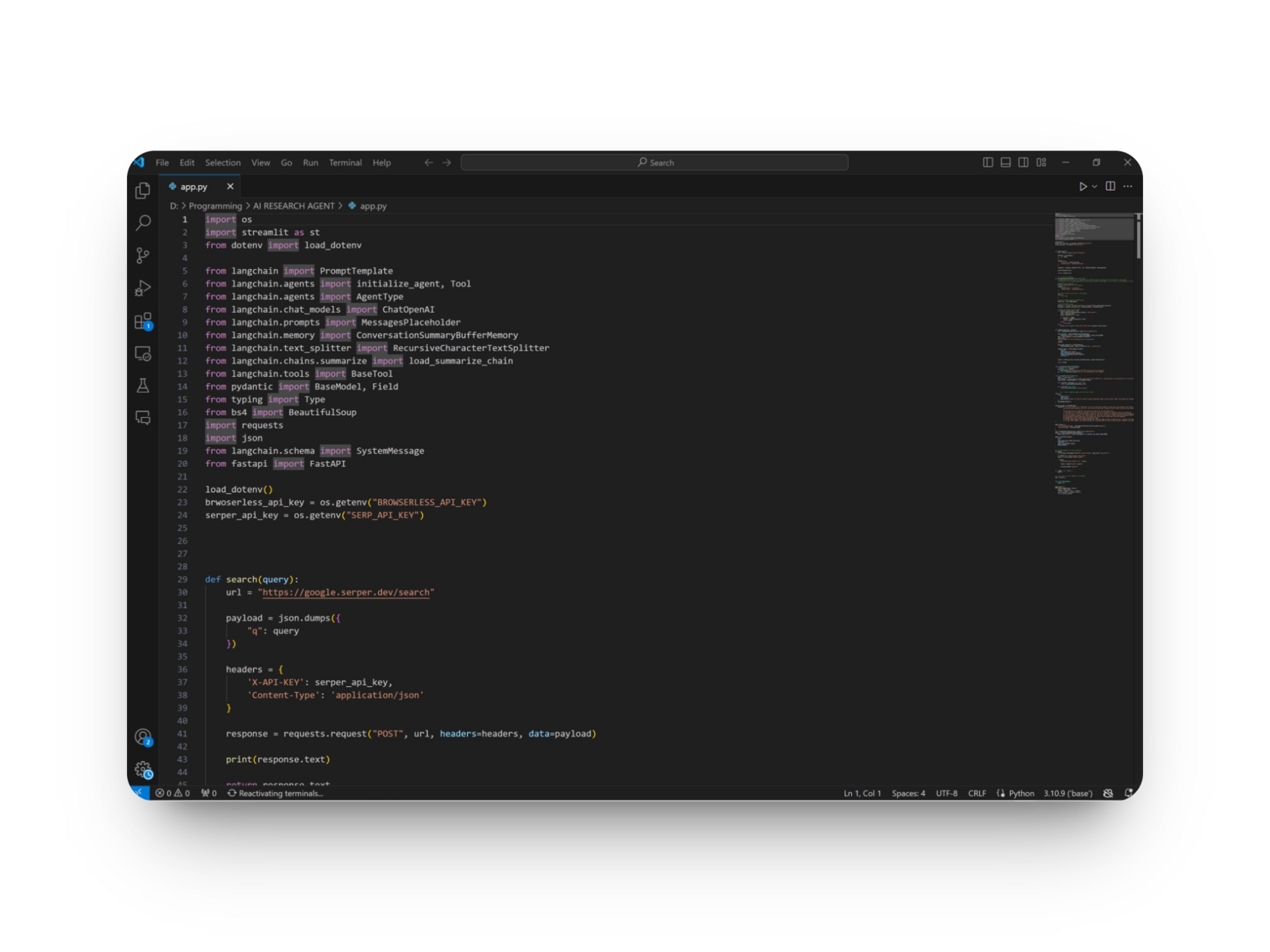Run the Python file with the play button
Screen dimensions: 1270x952
1083,187
